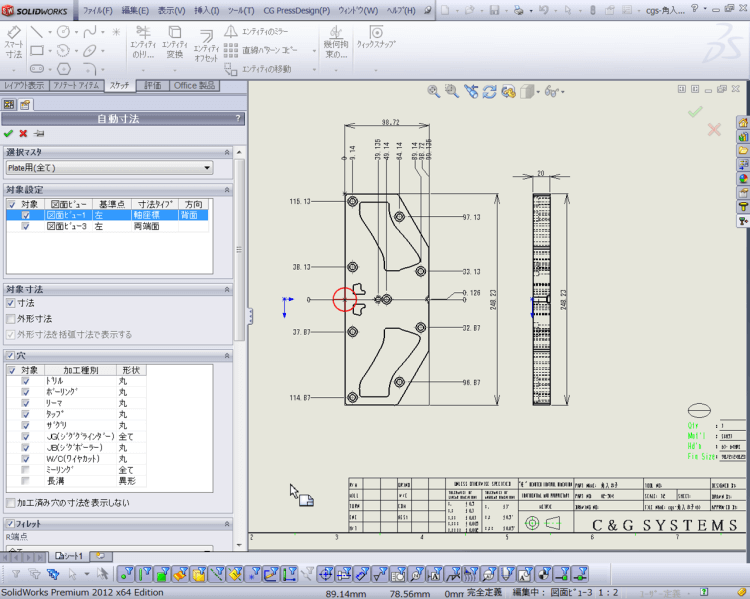
Task: Toggle 加工済み穴の寸法を表示しない checkbox
Action: tap(11, 503)
